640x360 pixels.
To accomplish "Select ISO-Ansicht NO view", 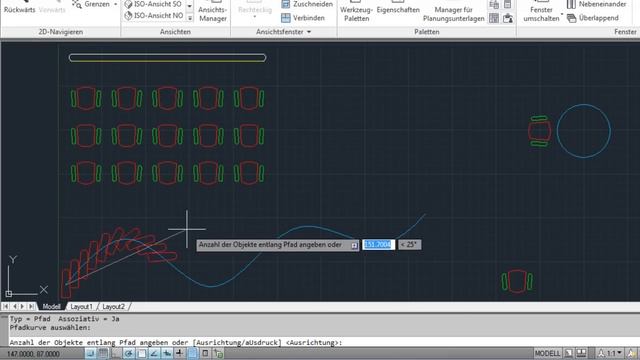I will 153,16.
